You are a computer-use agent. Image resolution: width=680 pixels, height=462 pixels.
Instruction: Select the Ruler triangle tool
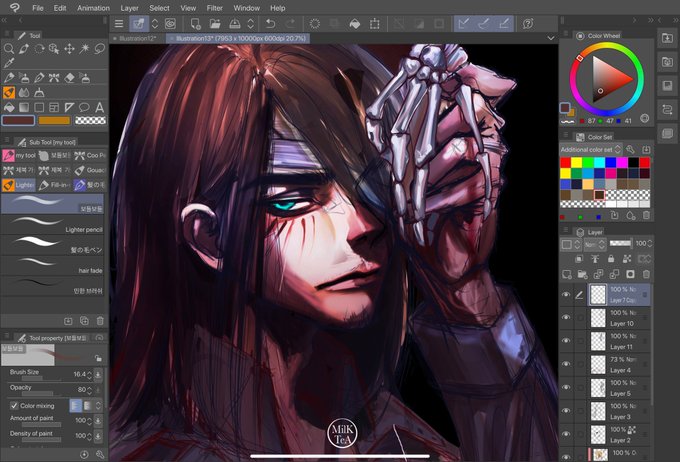69,107
